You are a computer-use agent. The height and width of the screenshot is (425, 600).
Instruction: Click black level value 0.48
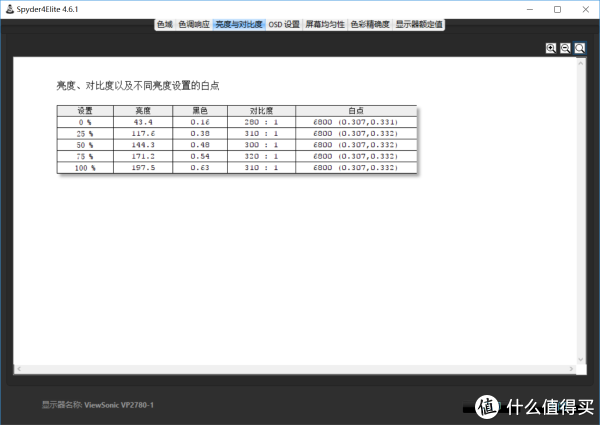click(x=200, y=145)
